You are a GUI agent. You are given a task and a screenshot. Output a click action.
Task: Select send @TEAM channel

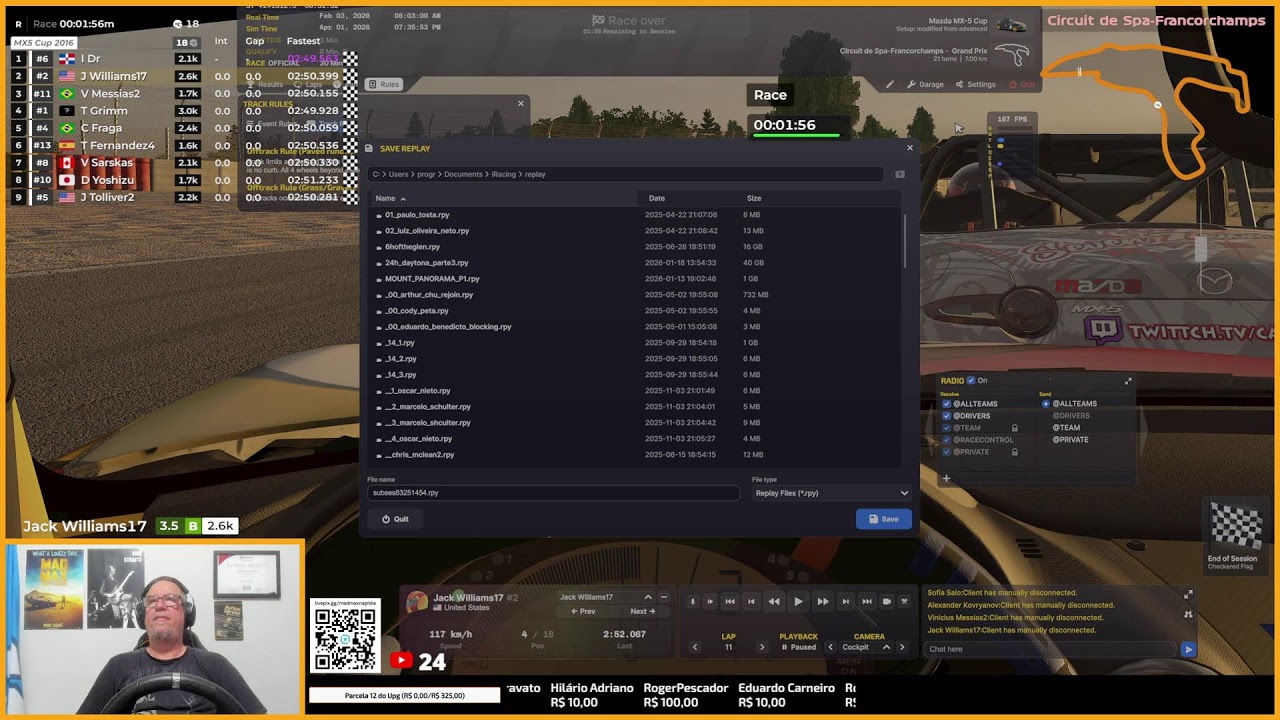(x=1066, y=427)
